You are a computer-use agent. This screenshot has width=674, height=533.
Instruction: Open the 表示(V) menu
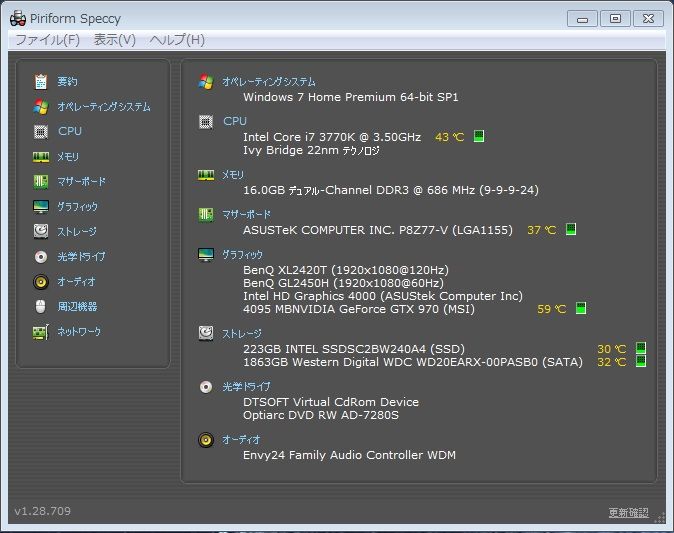(115, 40)
